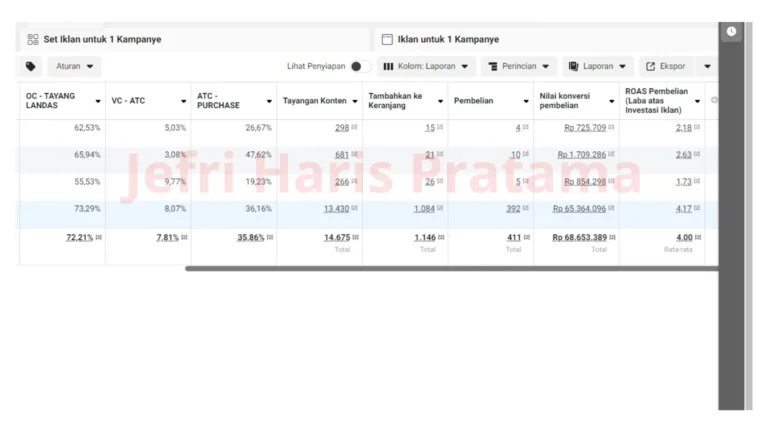The height and width of the screenshot is (432, 768).
Task: Click the columns icon beside Kolom: Laporan
Action: (389, 67)
